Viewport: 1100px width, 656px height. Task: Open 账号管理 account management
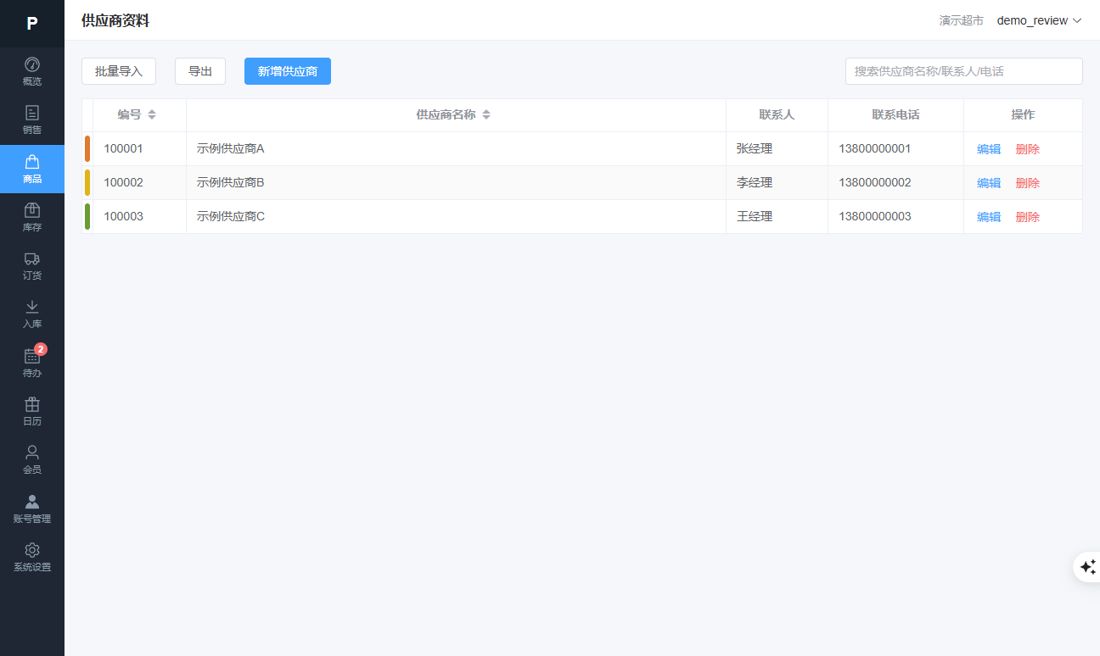(32, 509)
